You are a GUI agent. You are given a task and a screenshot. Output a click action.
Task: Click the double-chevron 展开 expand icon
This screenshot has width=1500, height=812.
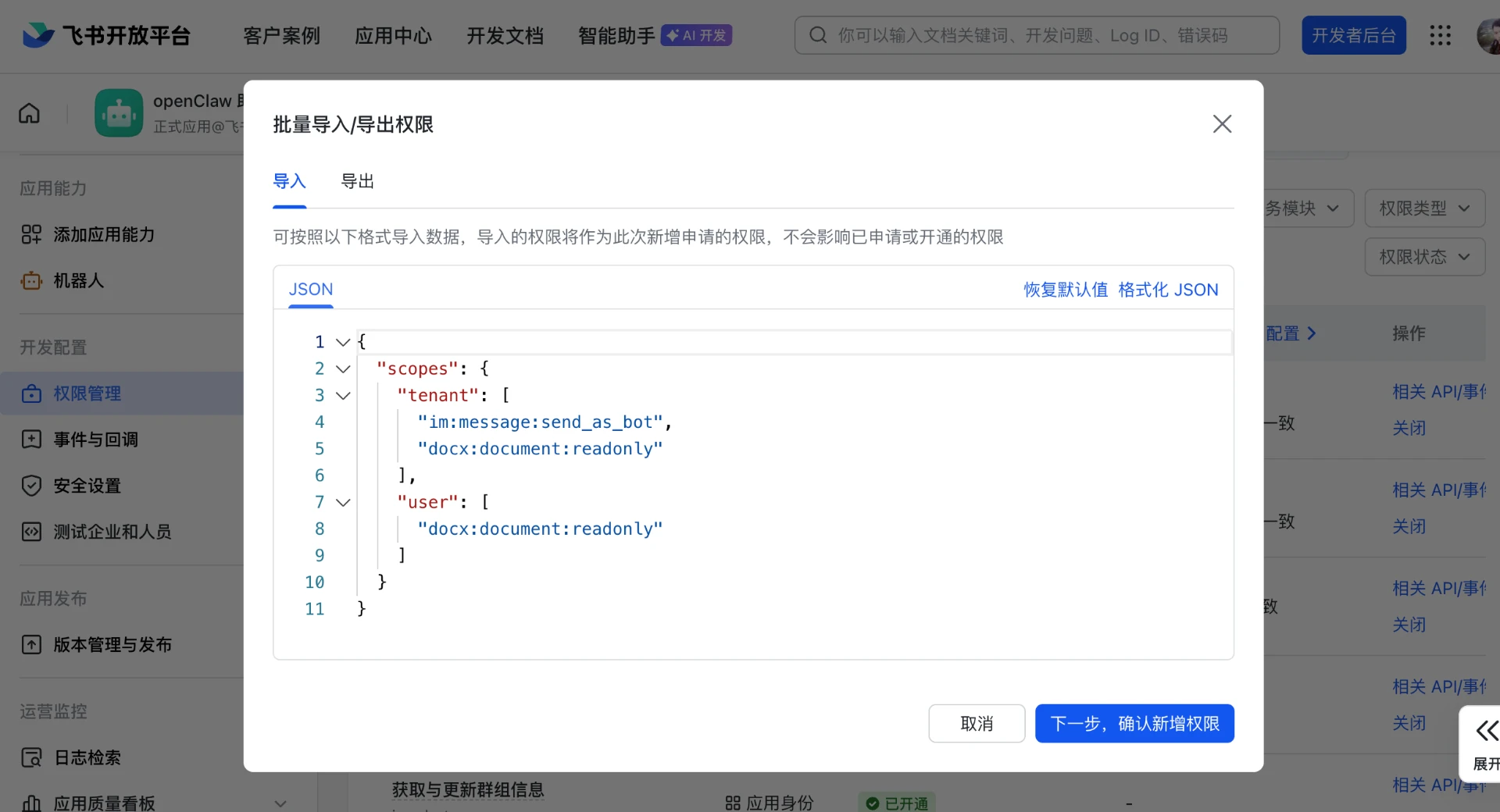(x=1485, y=732)
